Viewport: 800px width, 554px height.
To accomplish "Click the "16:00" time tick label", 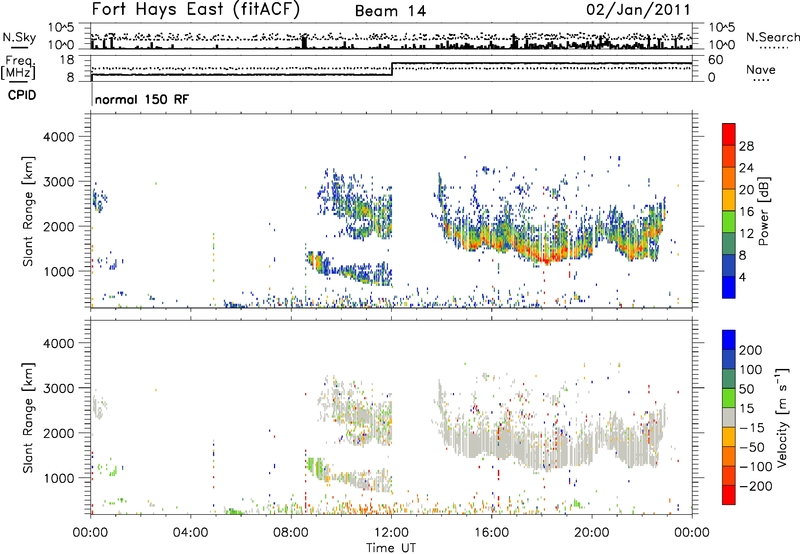I will click(491, 533).
